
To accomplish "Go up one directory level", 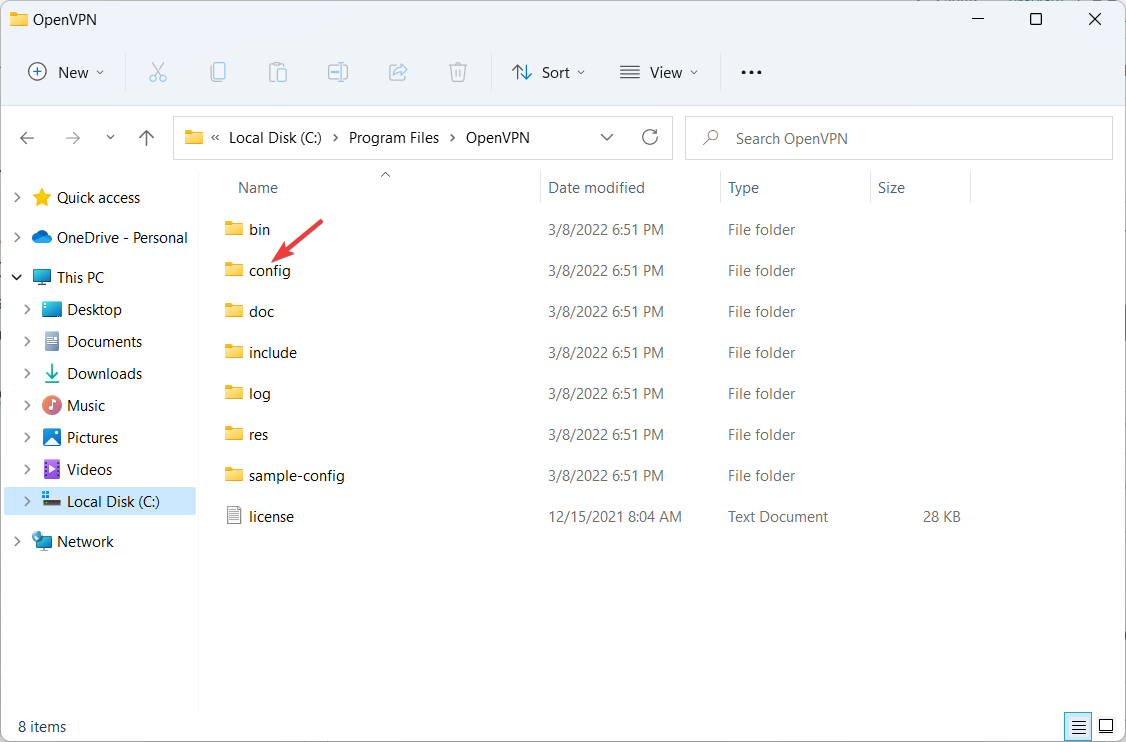I will coord(147,138).
